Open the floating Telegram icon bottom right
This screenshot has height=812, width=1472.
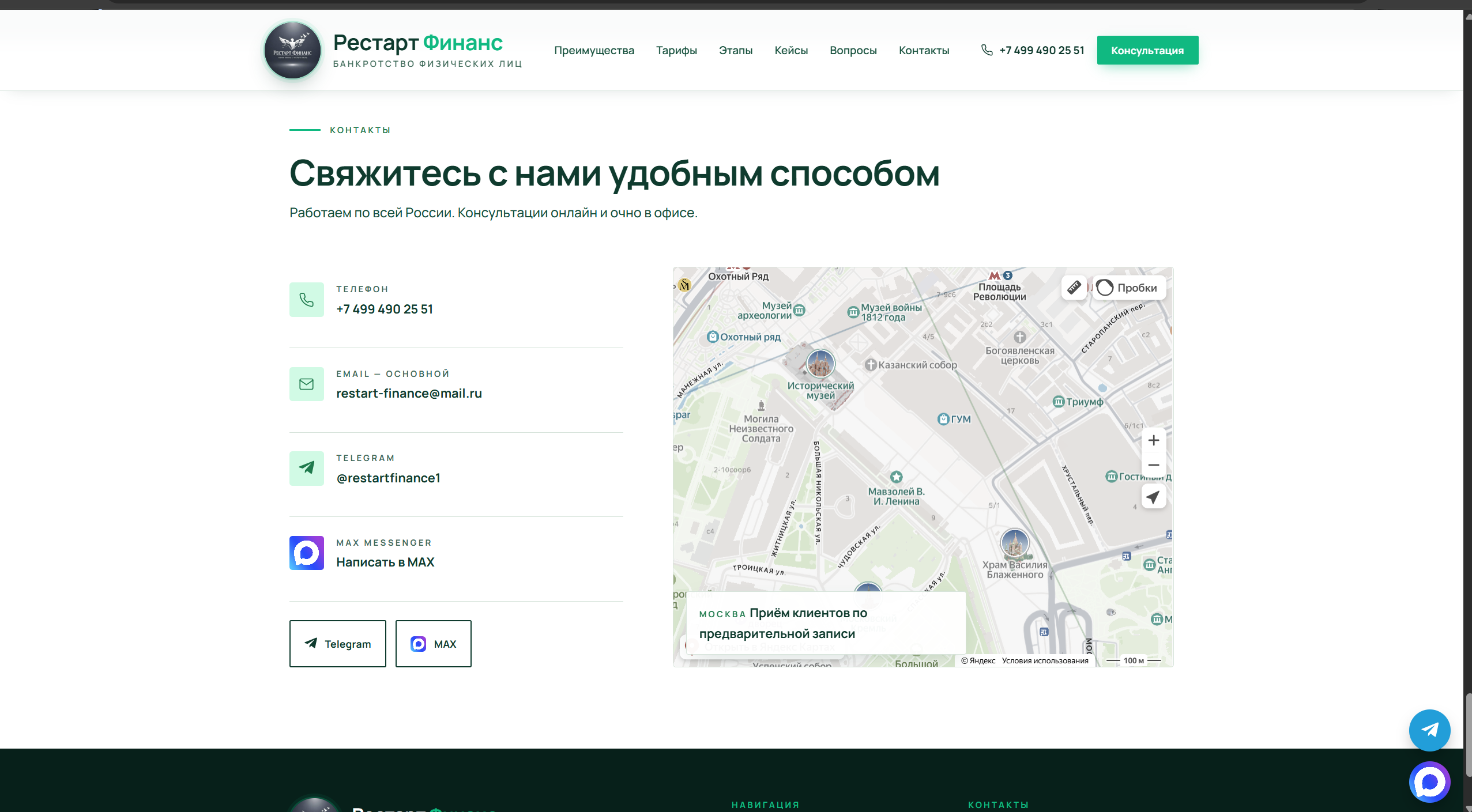(1429, 730)
